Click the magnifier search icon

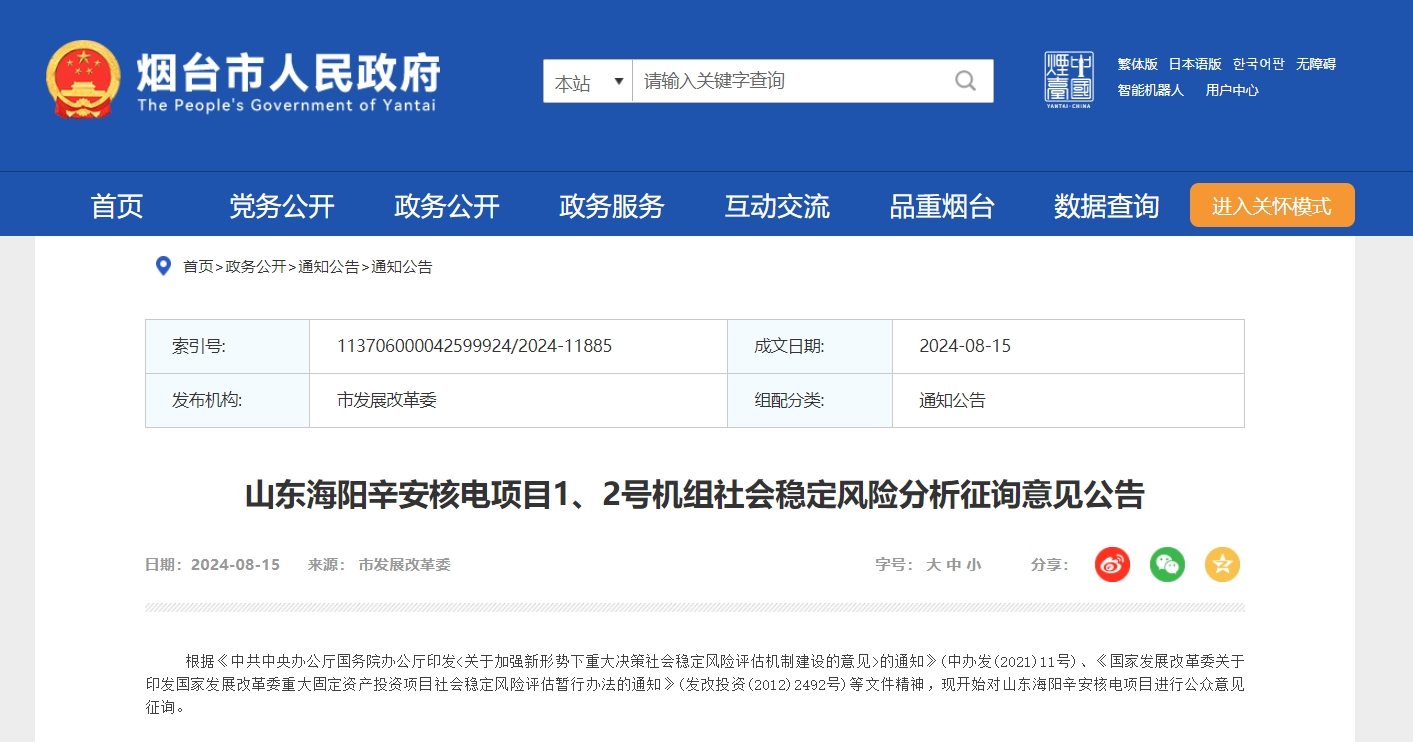click(x=965, y=81)
